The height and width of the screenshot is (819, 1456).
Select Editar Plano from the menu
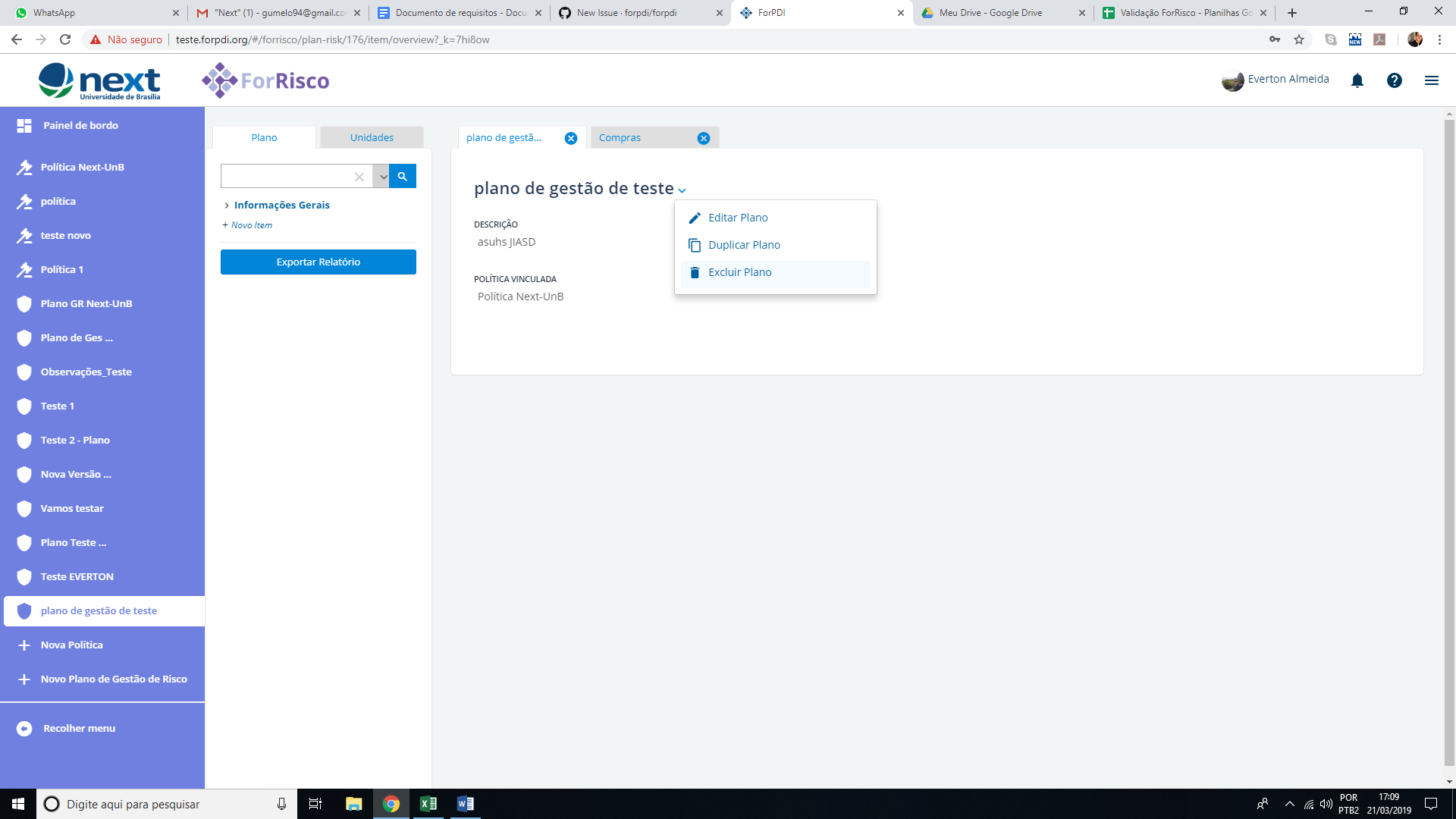click(x=738, y=218)
